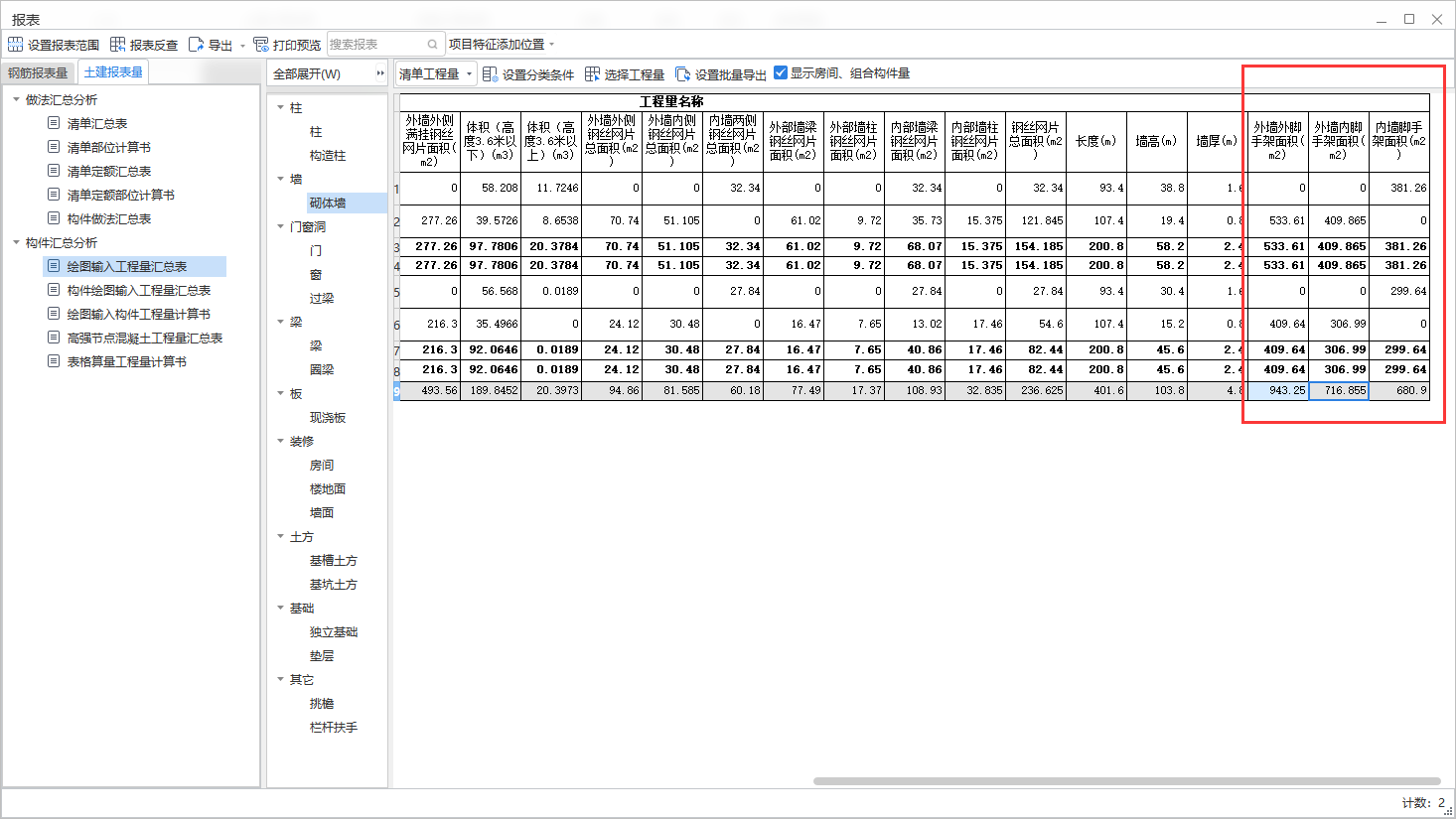
Task: Click the 选择工程量 icon
Action: click(593, 74)
